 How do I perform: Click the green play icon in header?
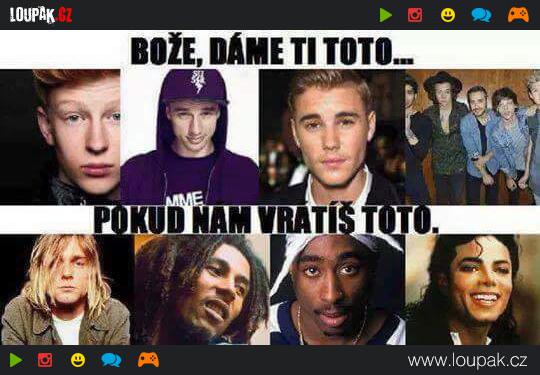[386, 15]
